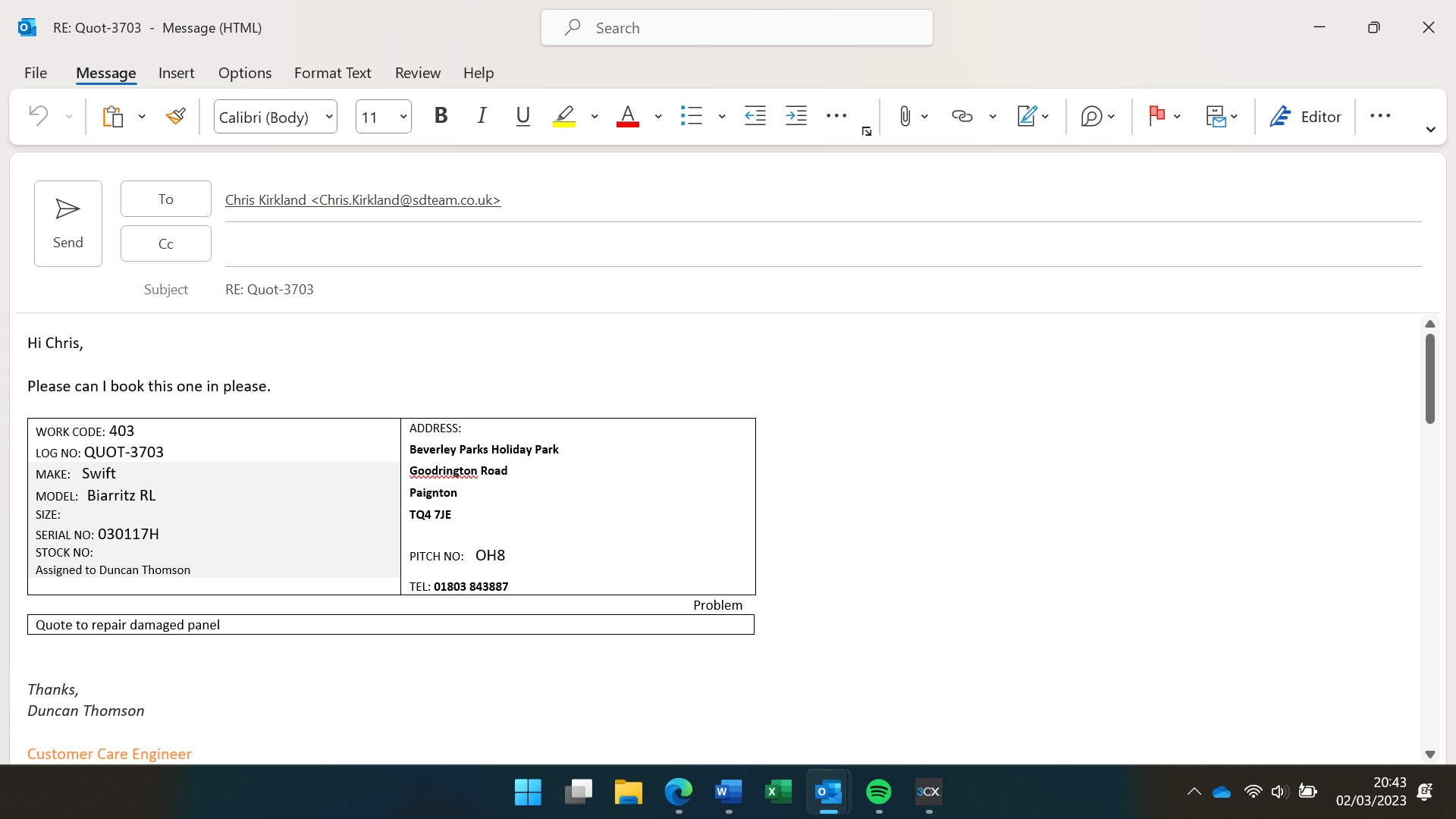
Task: Click the Cc recipients button
Action: pos(165,243)
